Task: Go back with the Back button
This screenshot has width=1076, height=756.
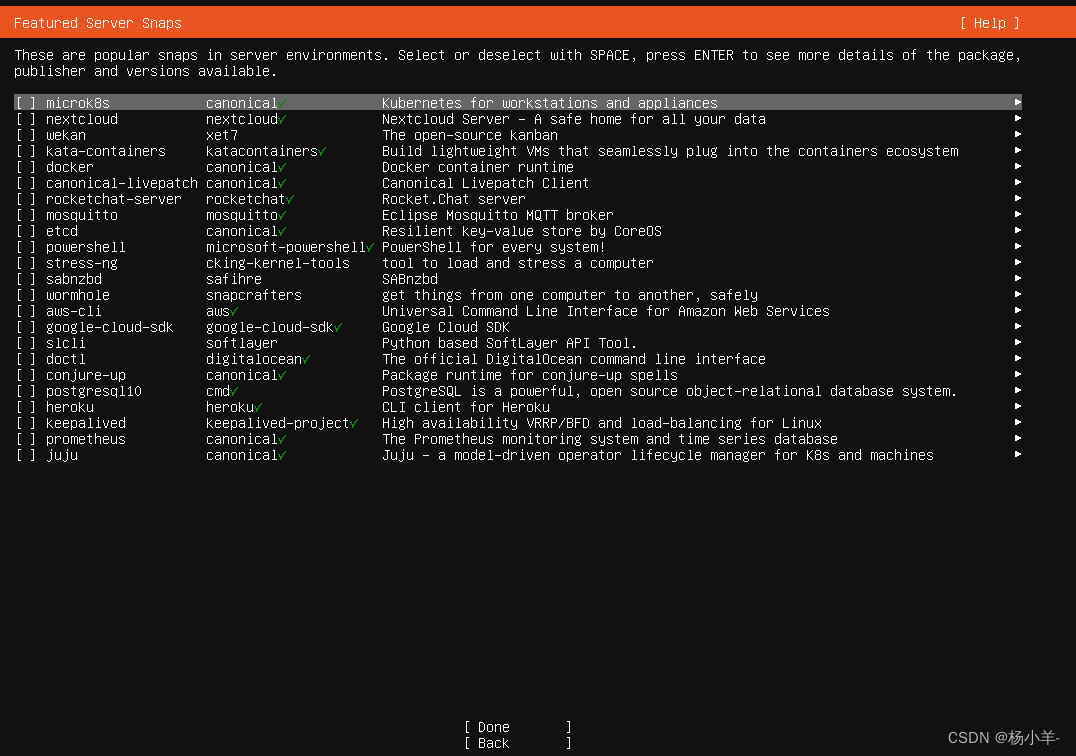Action: (517, 743)
